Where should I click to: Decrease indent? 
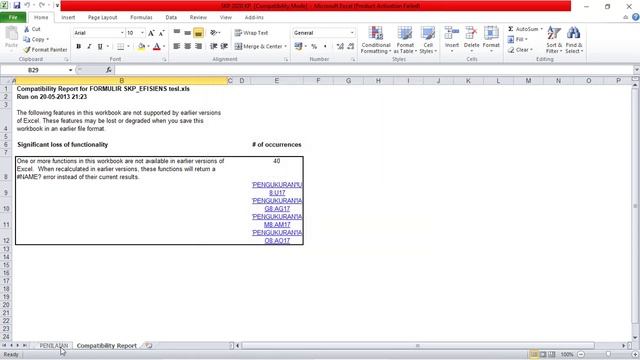[213, 47]
